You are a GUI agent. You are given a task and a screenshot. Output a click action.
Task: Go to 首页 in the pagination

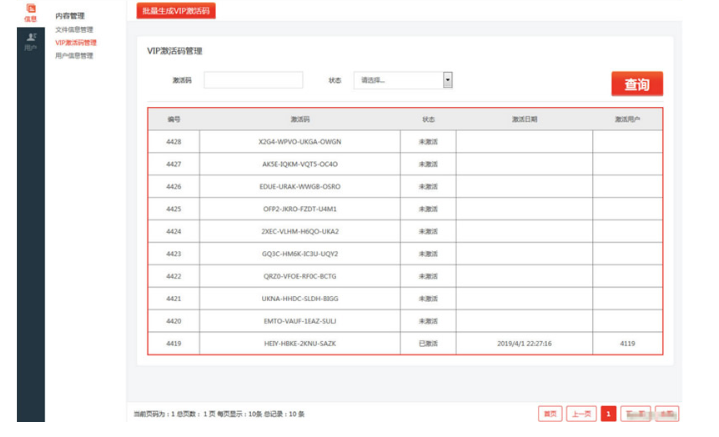pyautogui.click(x=550, y=413)
